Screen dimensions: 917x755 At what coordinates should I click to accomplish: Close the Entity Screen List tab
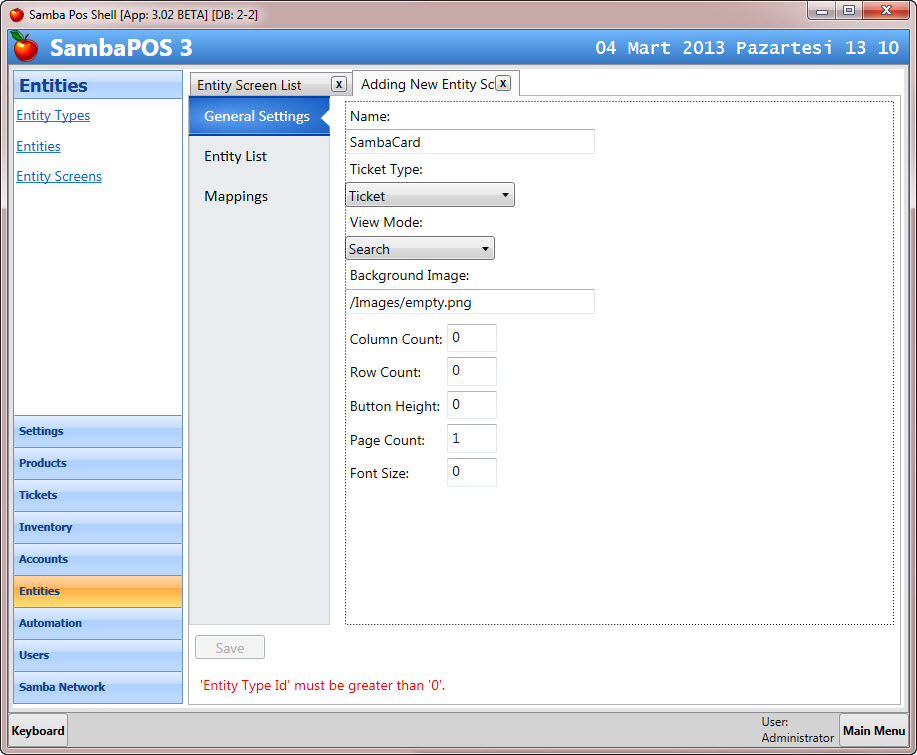point(339,84)
